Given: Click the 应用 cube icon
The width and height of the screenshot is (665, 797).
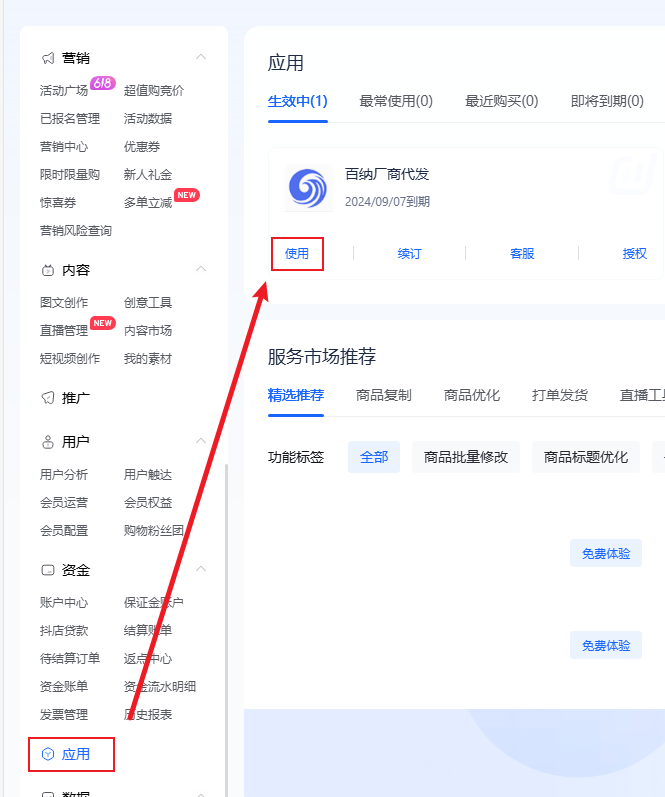Looking at the screenshot, I should coord(48,754).
